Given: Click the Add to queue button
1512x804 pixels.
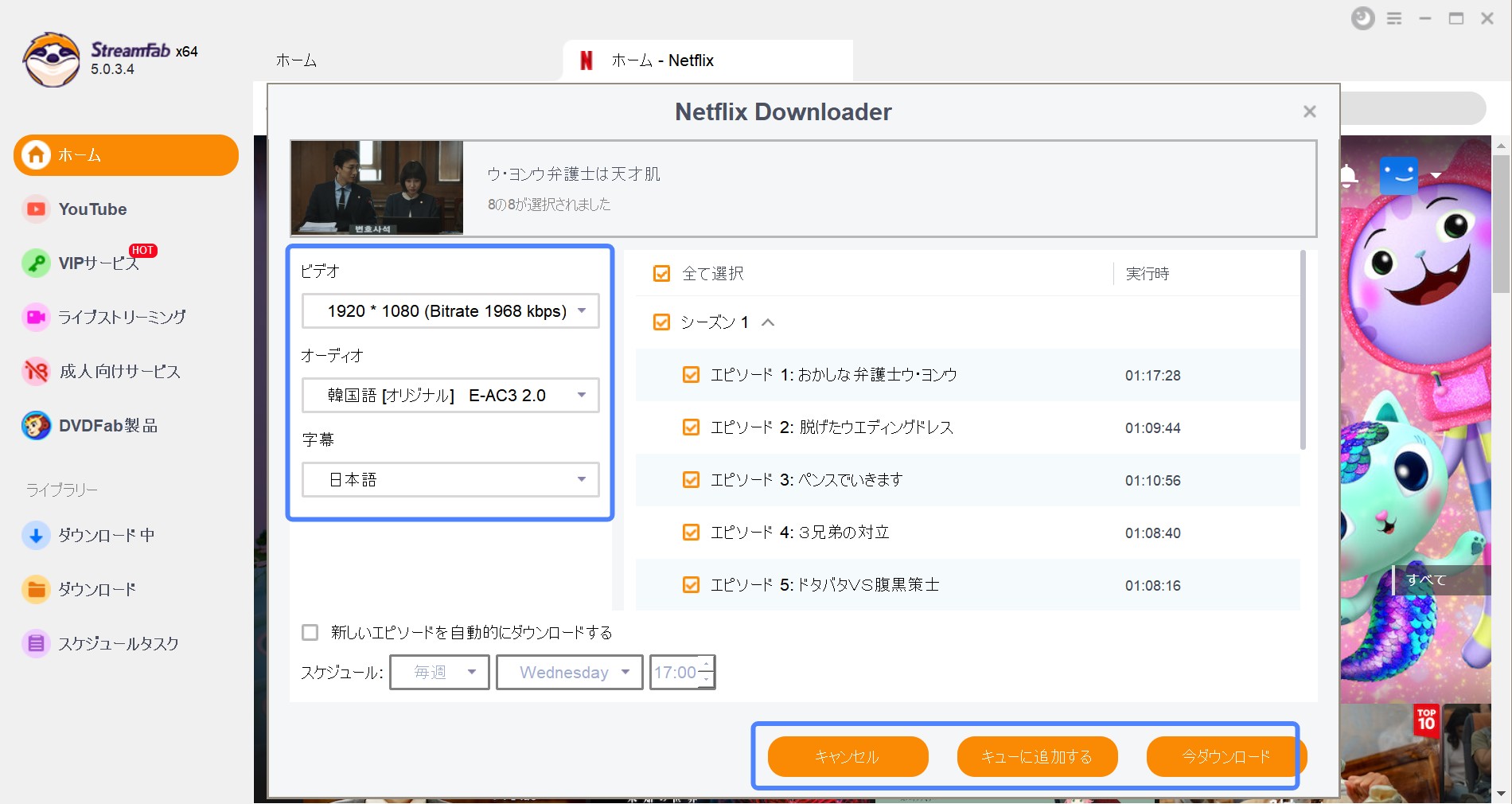Looking at the screenshot, I should (1037, 756).
